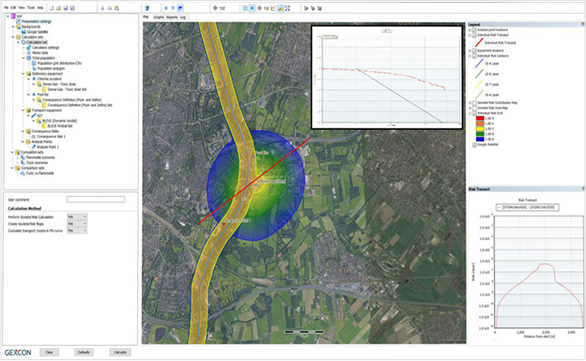Click the User comment input field
Image resolution: width=586 pixels, height=361 pixels.
96,200
